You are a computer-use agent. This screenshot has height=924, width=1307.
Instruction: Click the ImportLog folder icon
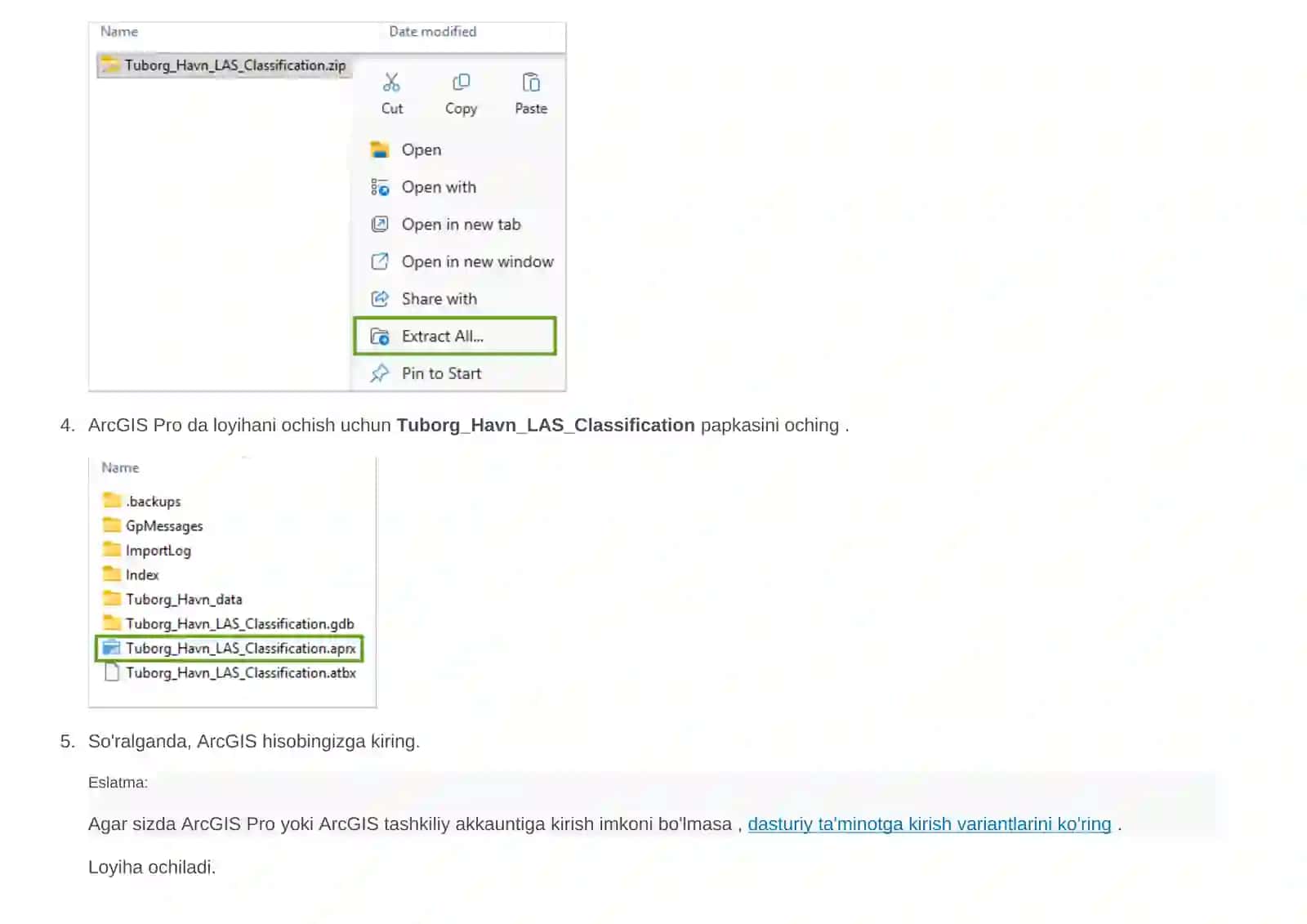pyautogui.click(x=112, y=549)
